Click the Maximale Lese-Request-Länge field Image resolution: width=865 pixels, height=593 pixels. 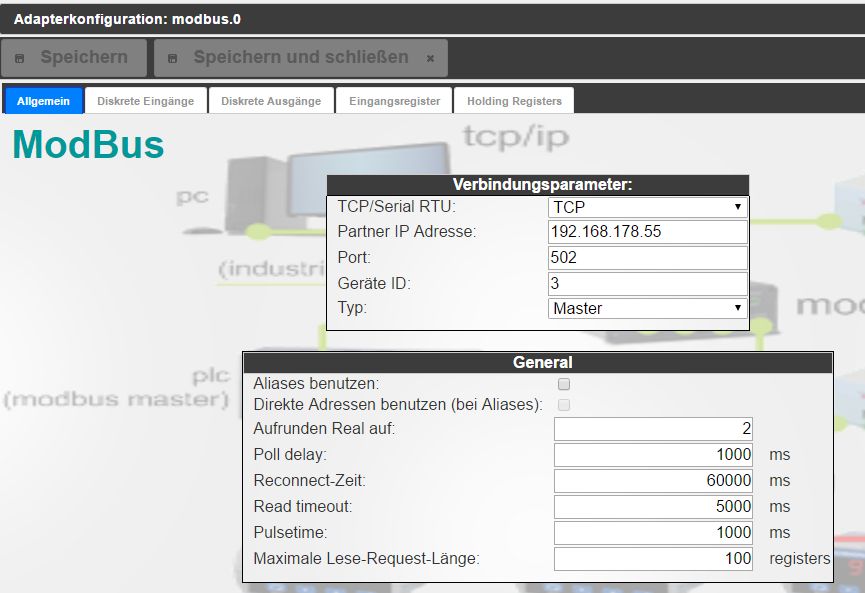[653, 558]
